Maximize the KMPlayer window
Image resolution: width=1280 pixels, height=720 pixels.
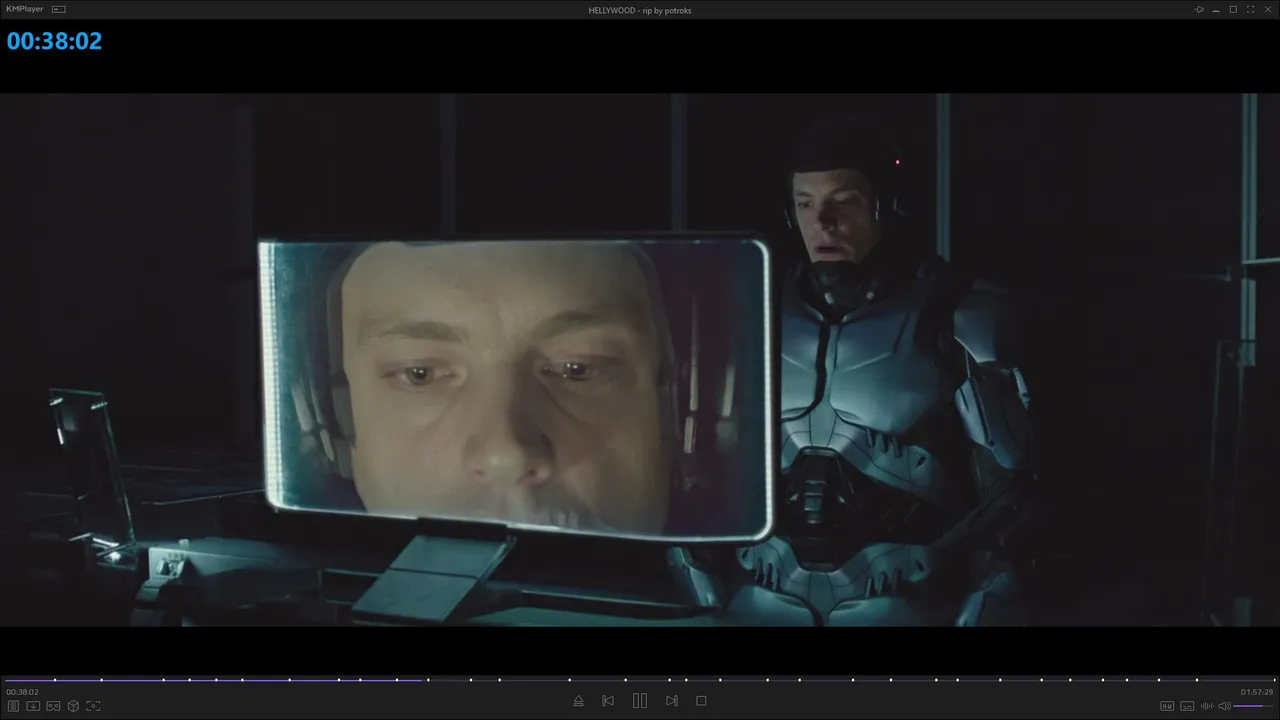coord(1233,10)
